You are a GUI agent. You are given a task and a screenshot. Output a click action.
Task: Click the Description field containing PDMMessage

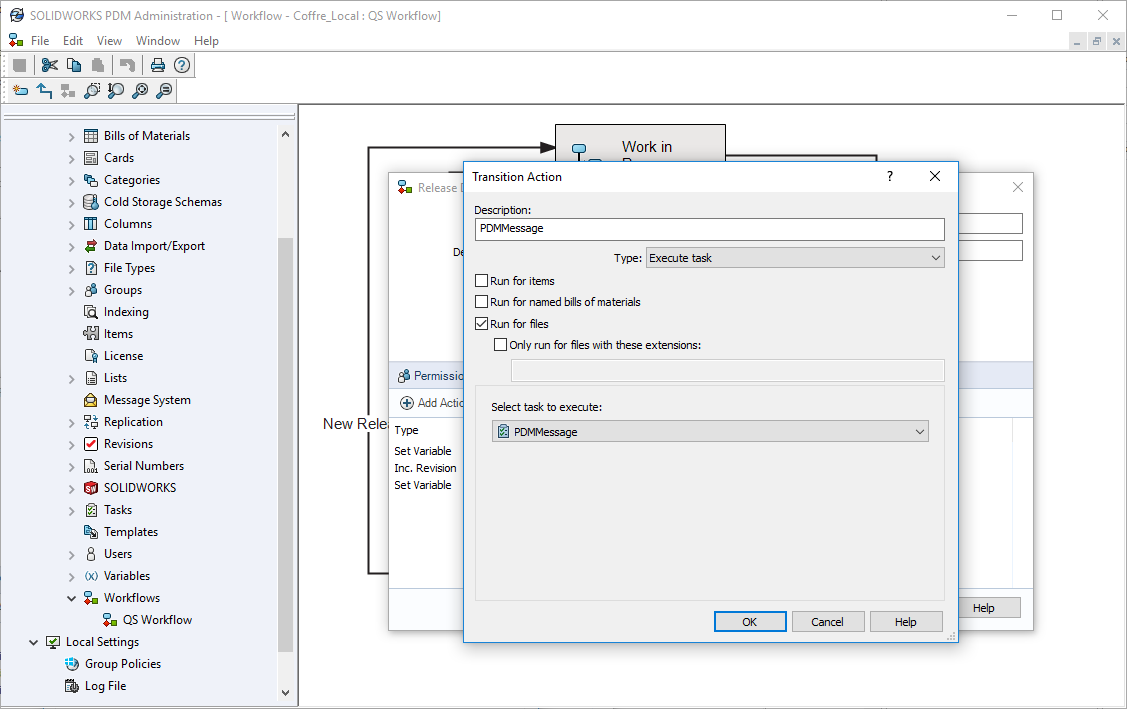click(709, 229)
